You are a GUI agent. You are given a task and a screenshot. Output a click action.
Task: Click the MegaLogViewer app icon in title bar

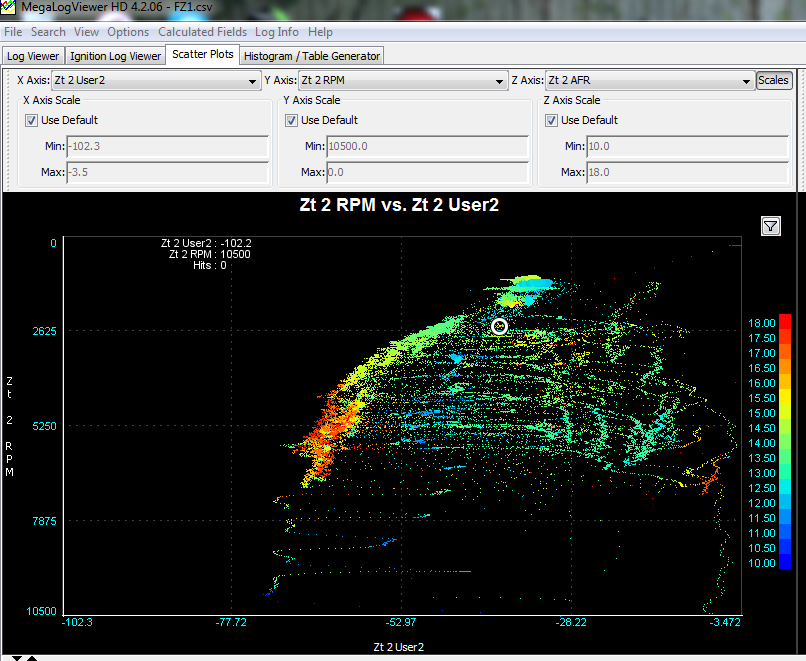[9, 9]
